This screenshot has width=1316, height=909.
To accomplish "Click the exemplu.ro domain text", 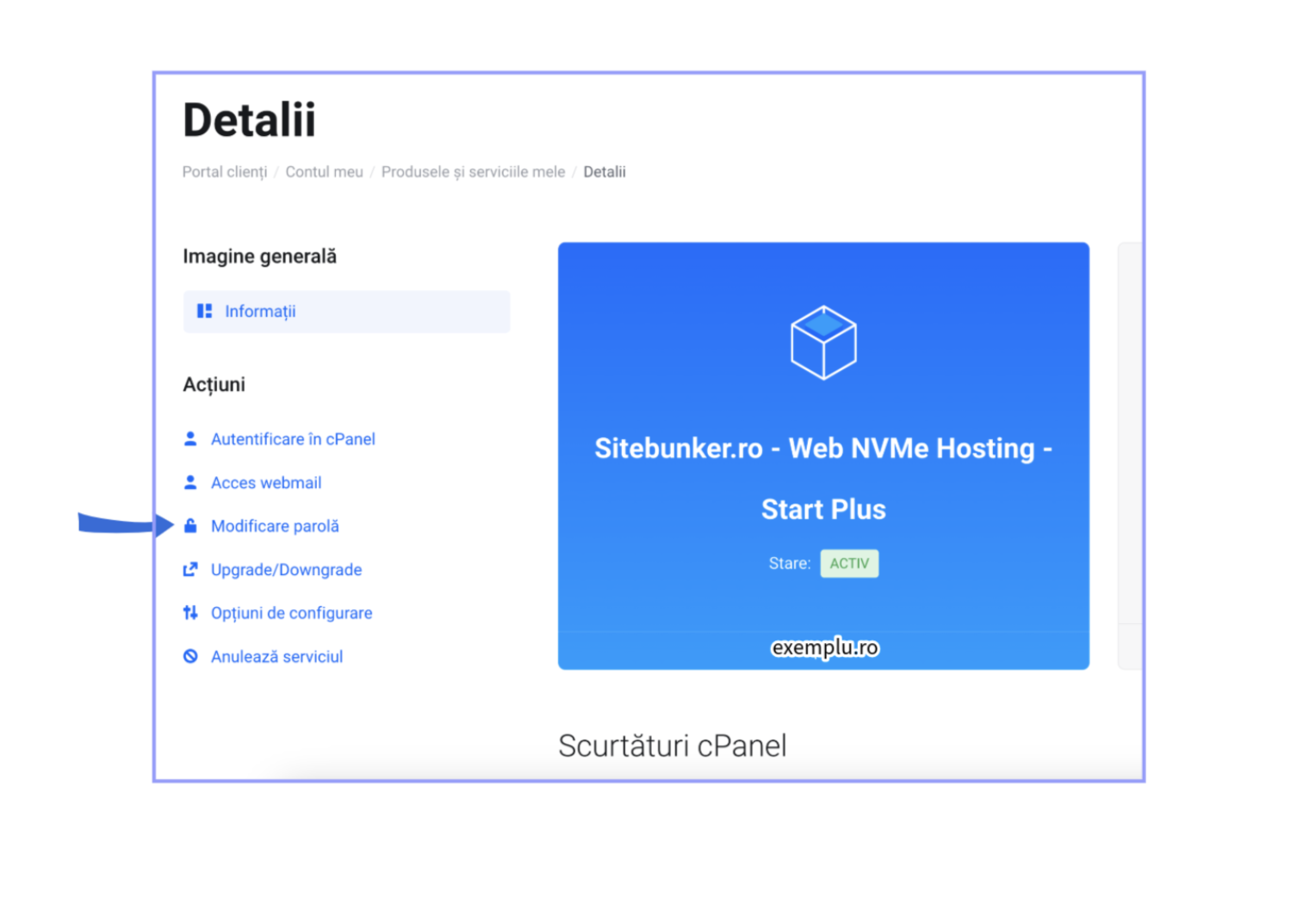I will coord(824,647).
